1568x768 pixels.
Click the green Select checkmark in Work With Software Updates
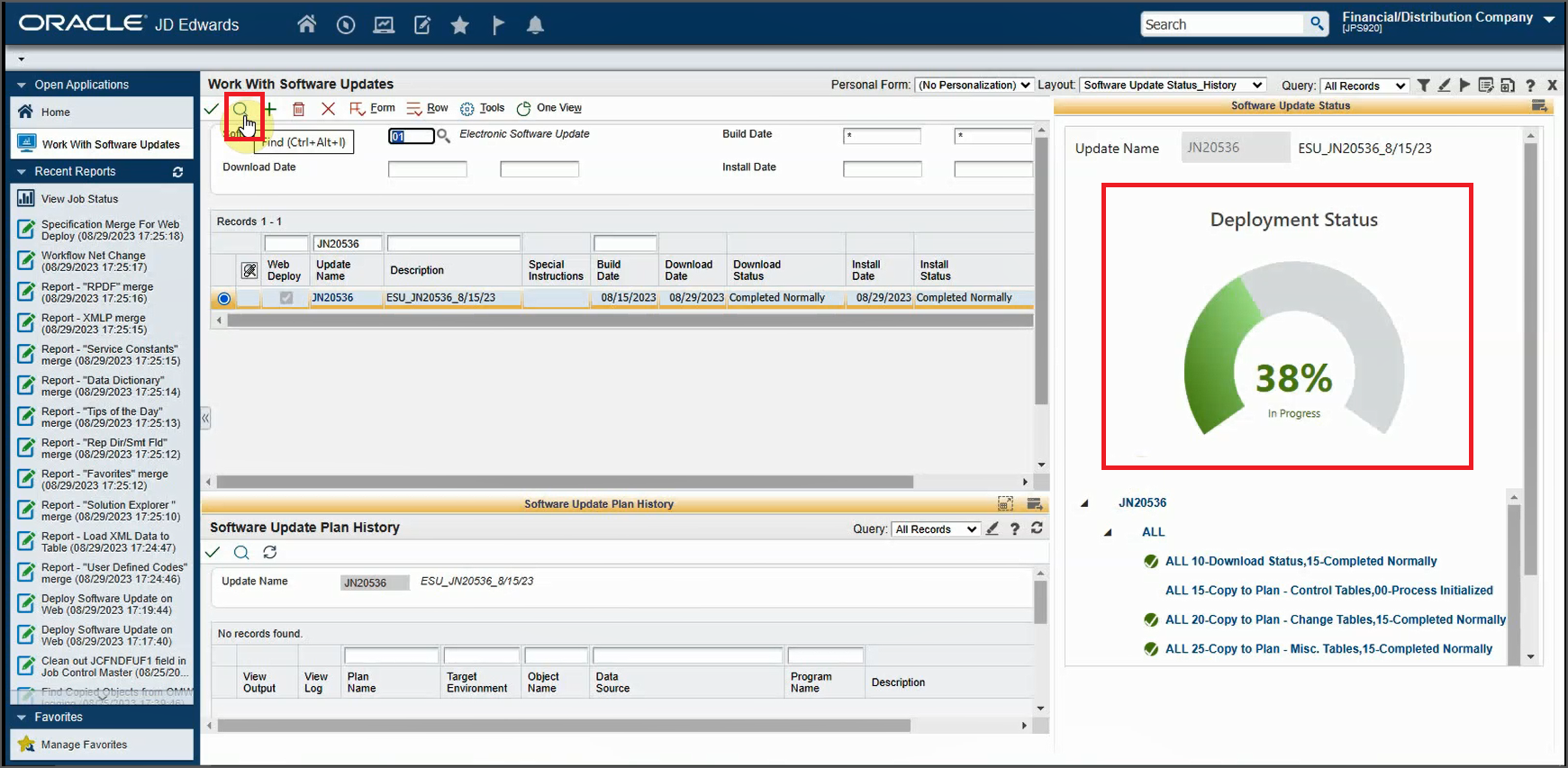click(212, 109)
